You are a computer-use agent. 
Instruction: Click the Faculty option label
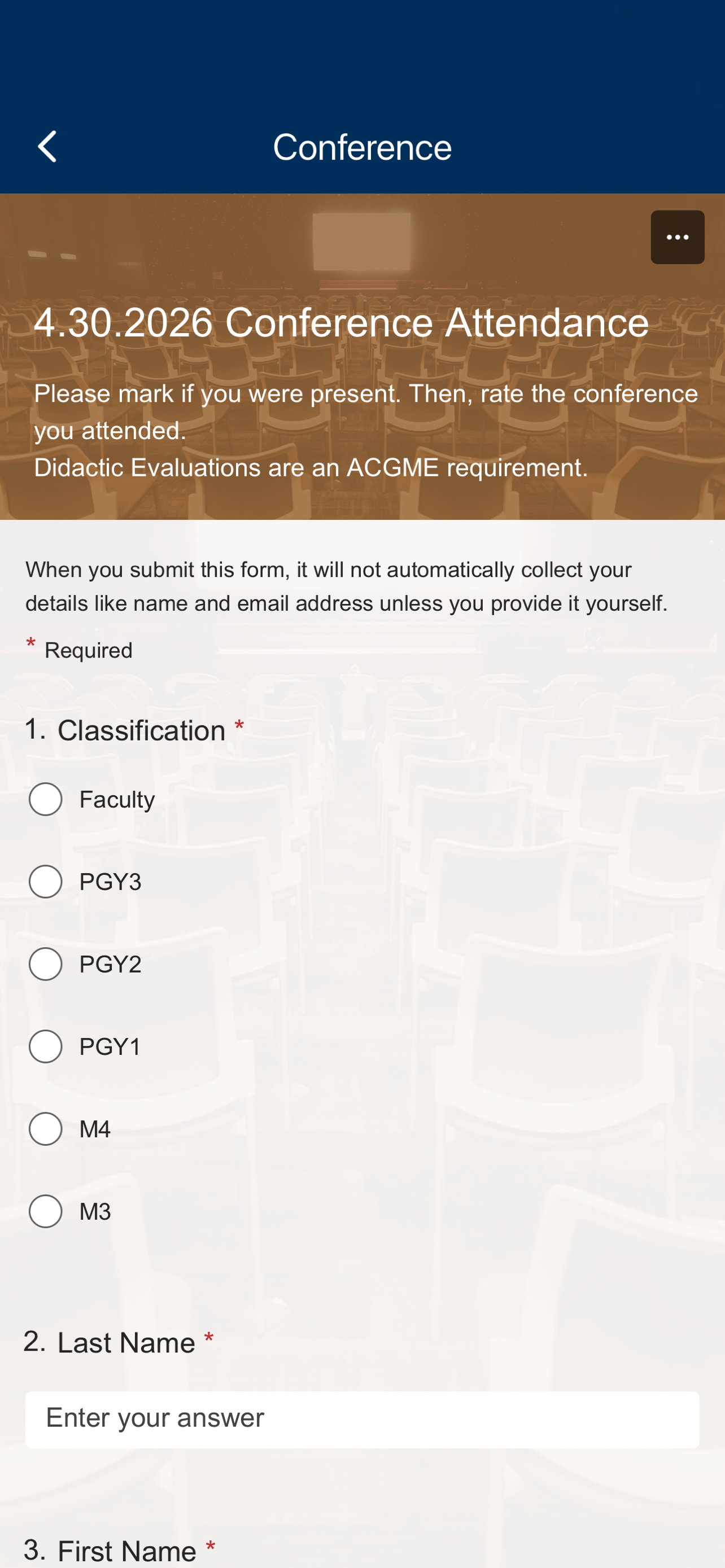[117, 800]
